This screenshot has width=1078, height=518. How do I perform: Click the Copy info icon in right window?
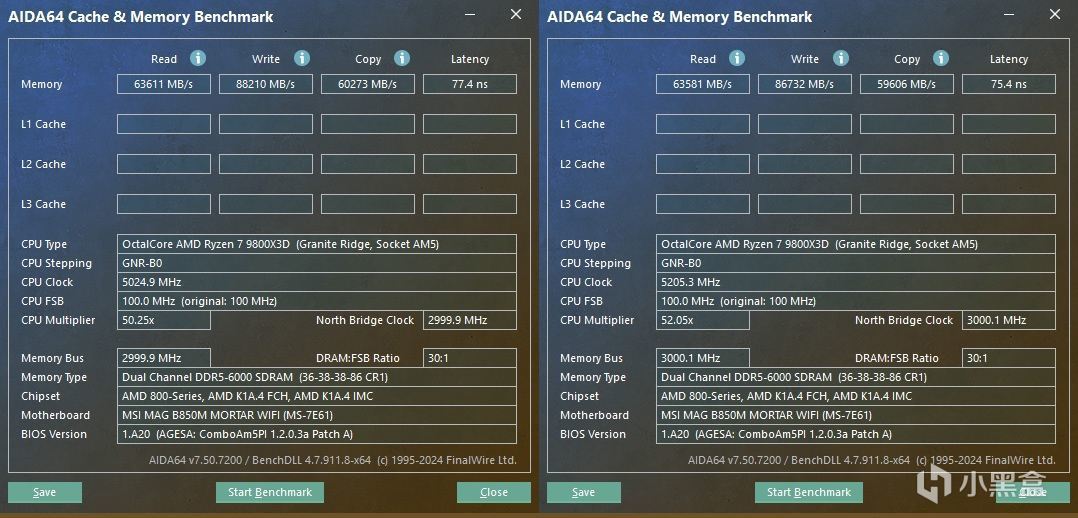pos(941,58)
